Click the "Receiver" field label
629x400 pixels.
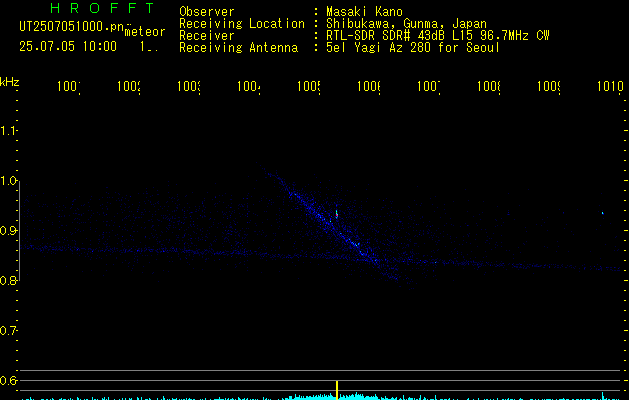[x=207, y=36]
